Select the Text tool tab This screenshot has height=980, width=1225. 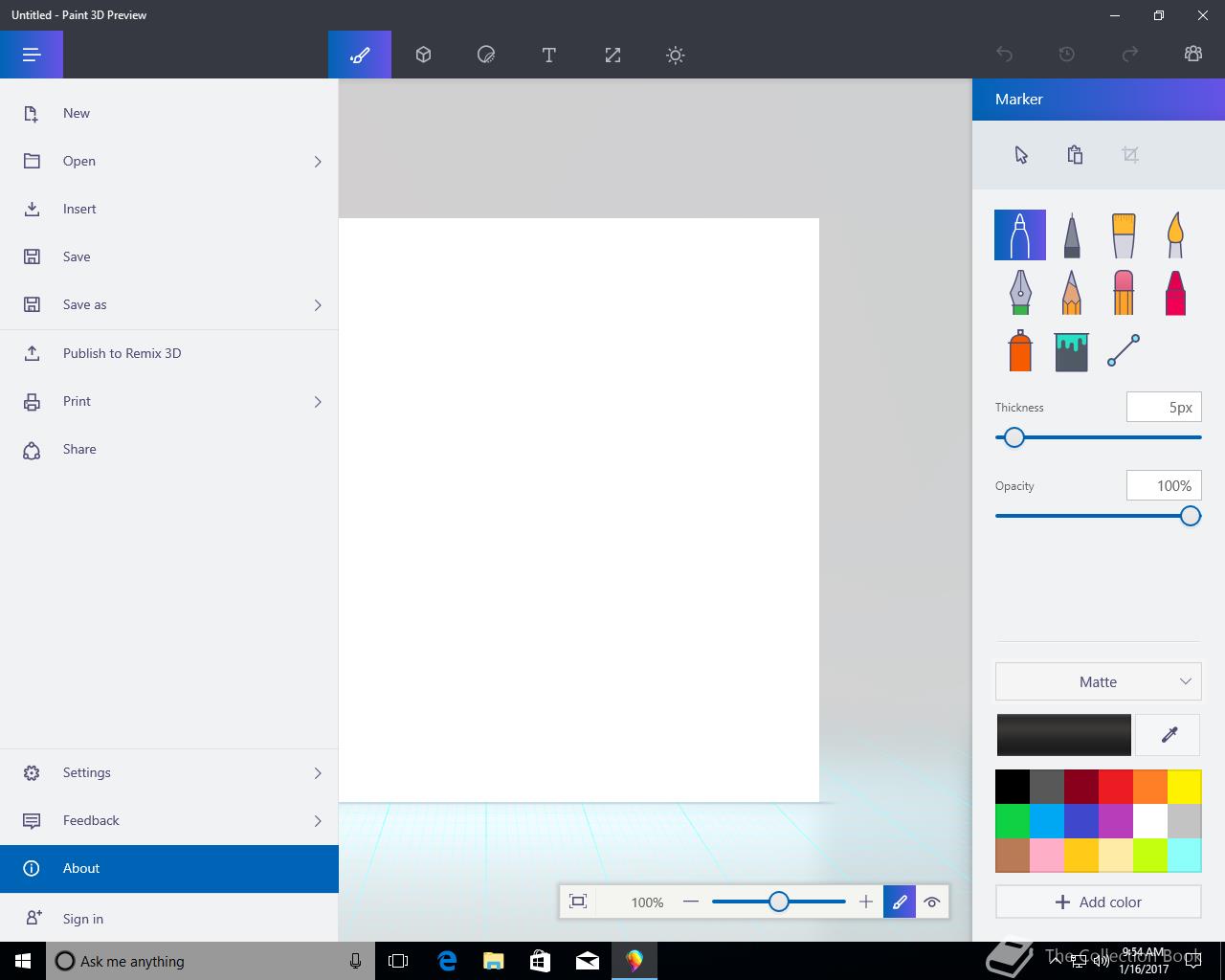pyautogui.click(x=549, y=55)
